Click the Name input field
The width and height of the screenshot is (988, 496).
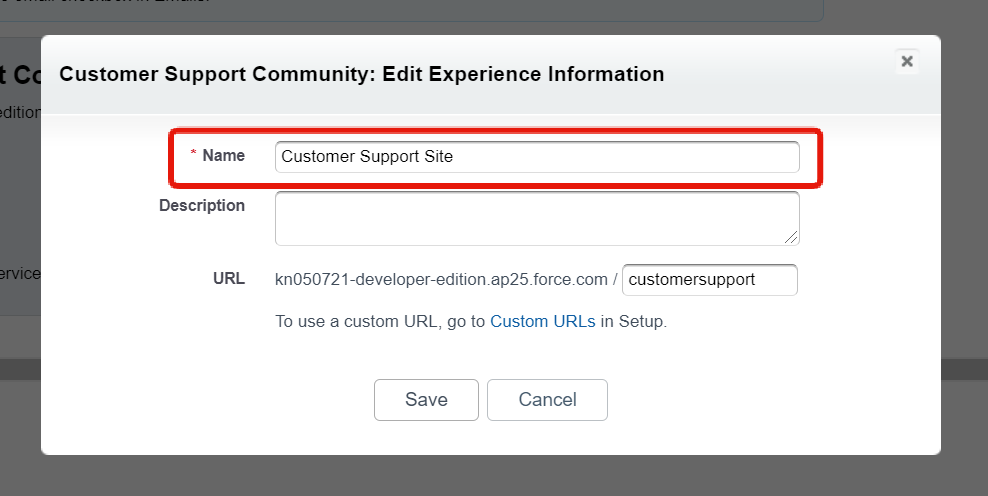(x=537, y=156)
